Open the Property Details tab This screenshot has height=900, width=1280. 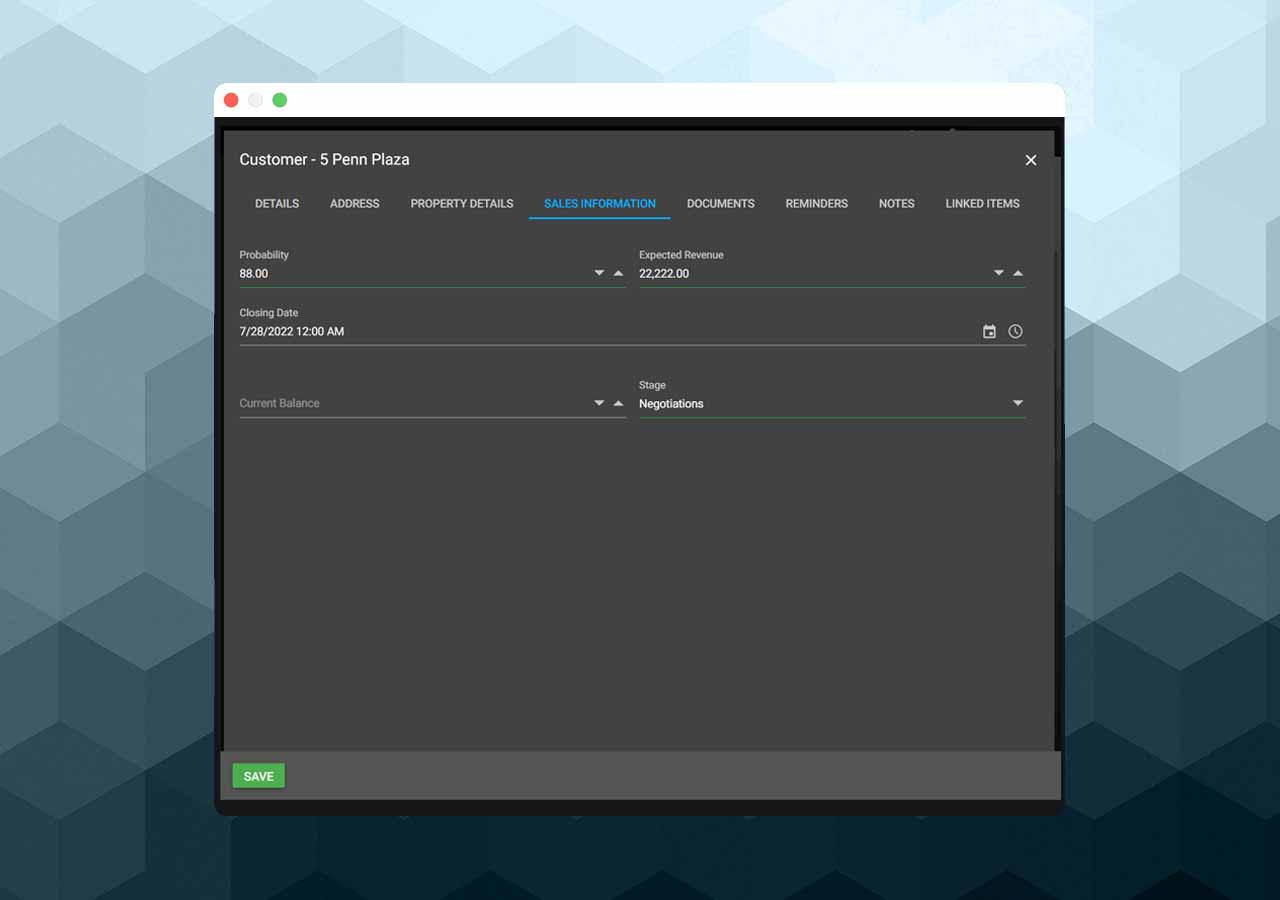461,203
